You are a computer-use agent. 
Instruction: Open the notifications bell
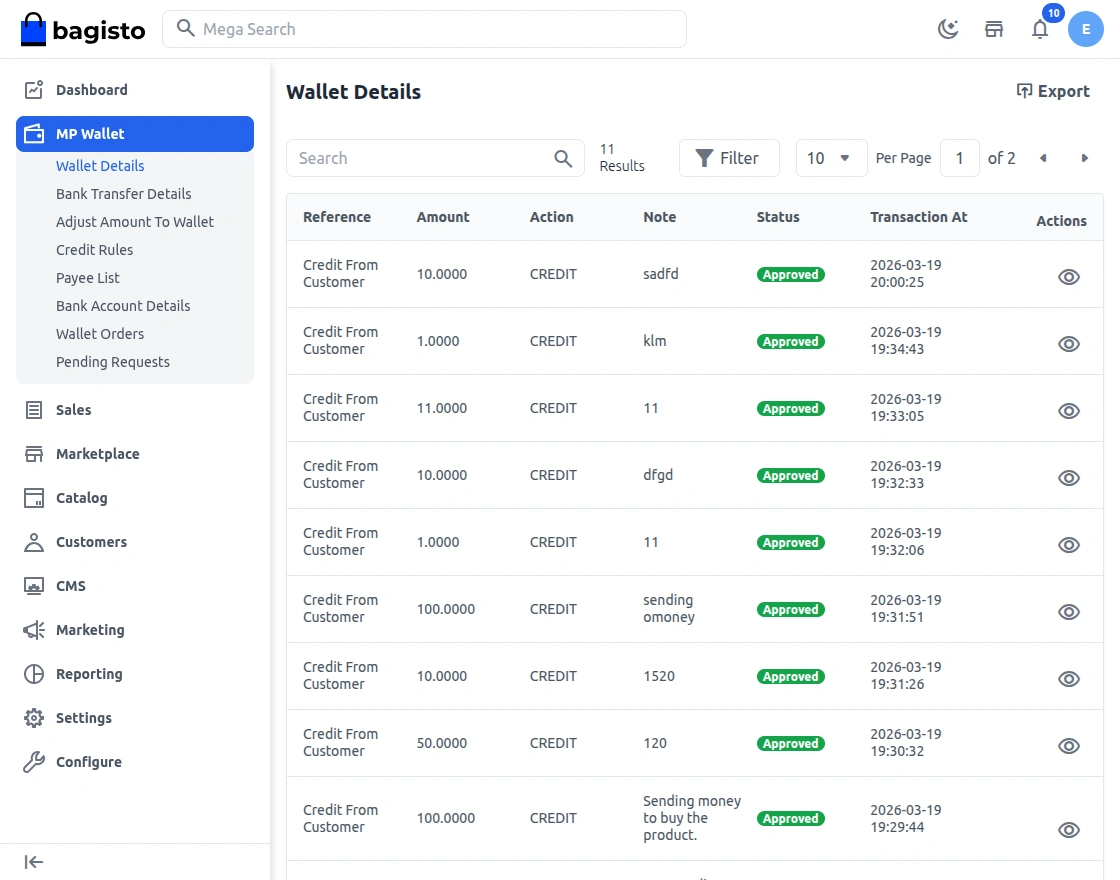(1040, 30)
